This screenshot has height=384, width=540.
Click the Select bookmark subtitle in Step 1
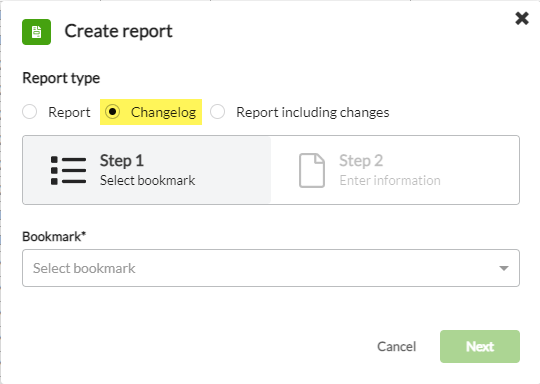147,180
